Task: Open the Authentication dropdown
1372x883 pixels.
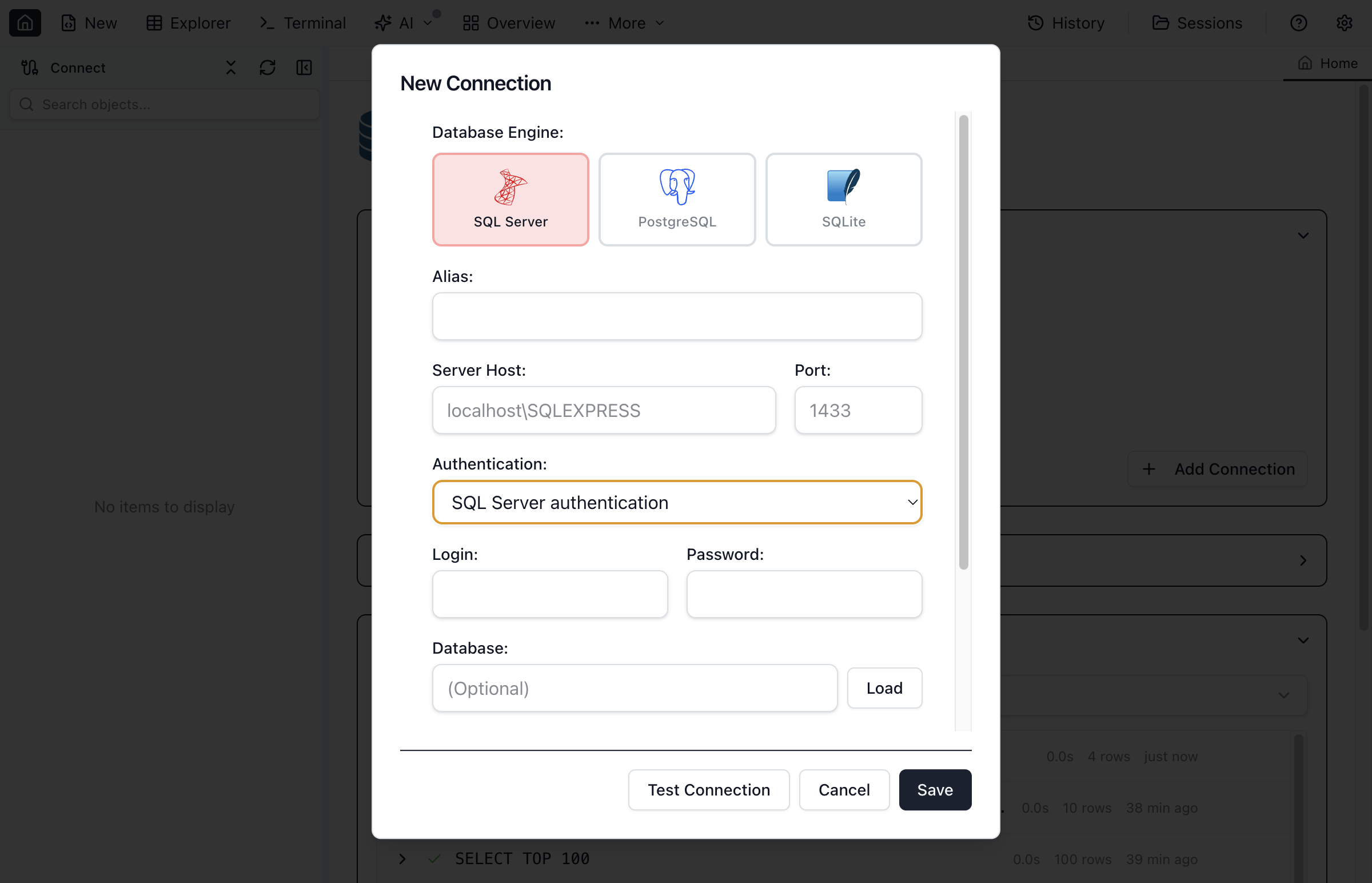Action: coord(677,502)
